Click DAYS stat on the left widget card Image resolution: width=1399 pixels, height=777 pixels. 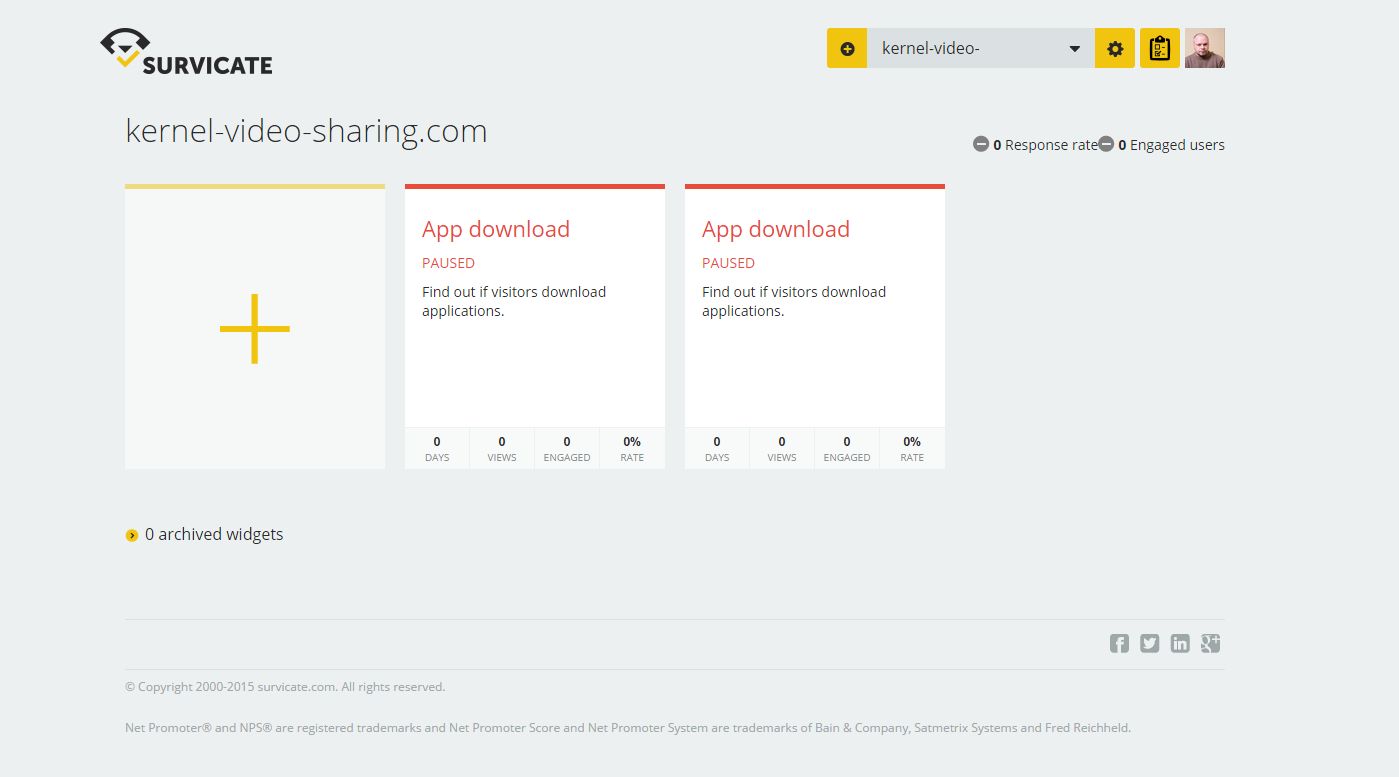pyautogui.click(x=437, y=448)
